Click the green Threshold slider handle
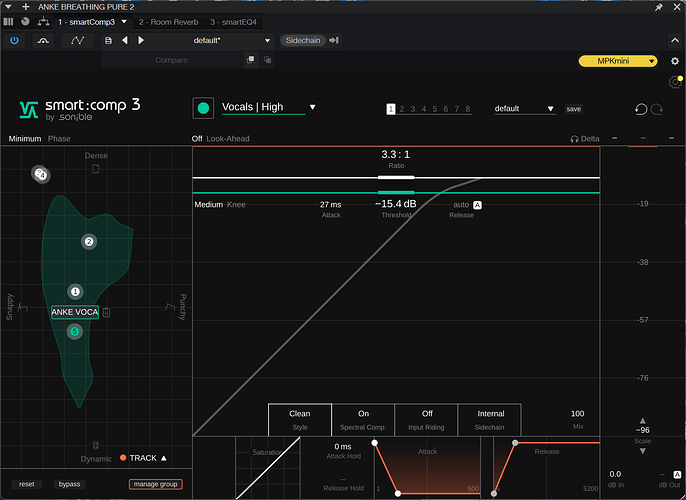The height and width of the screenshot is (500, 686). click(396, 192)
